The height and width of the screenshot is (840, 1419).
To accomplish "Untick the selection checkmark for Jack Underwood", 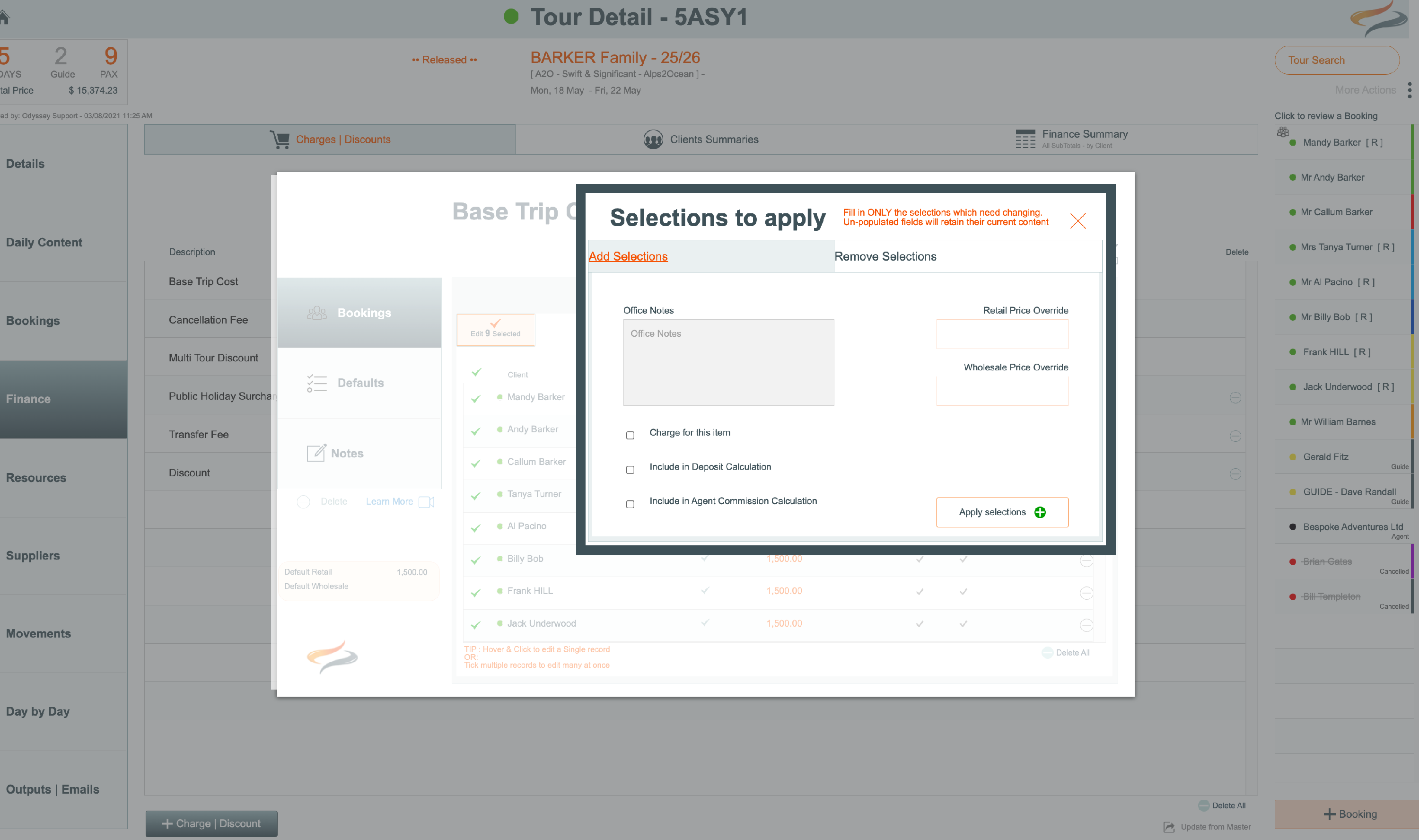I will (475, 625).
